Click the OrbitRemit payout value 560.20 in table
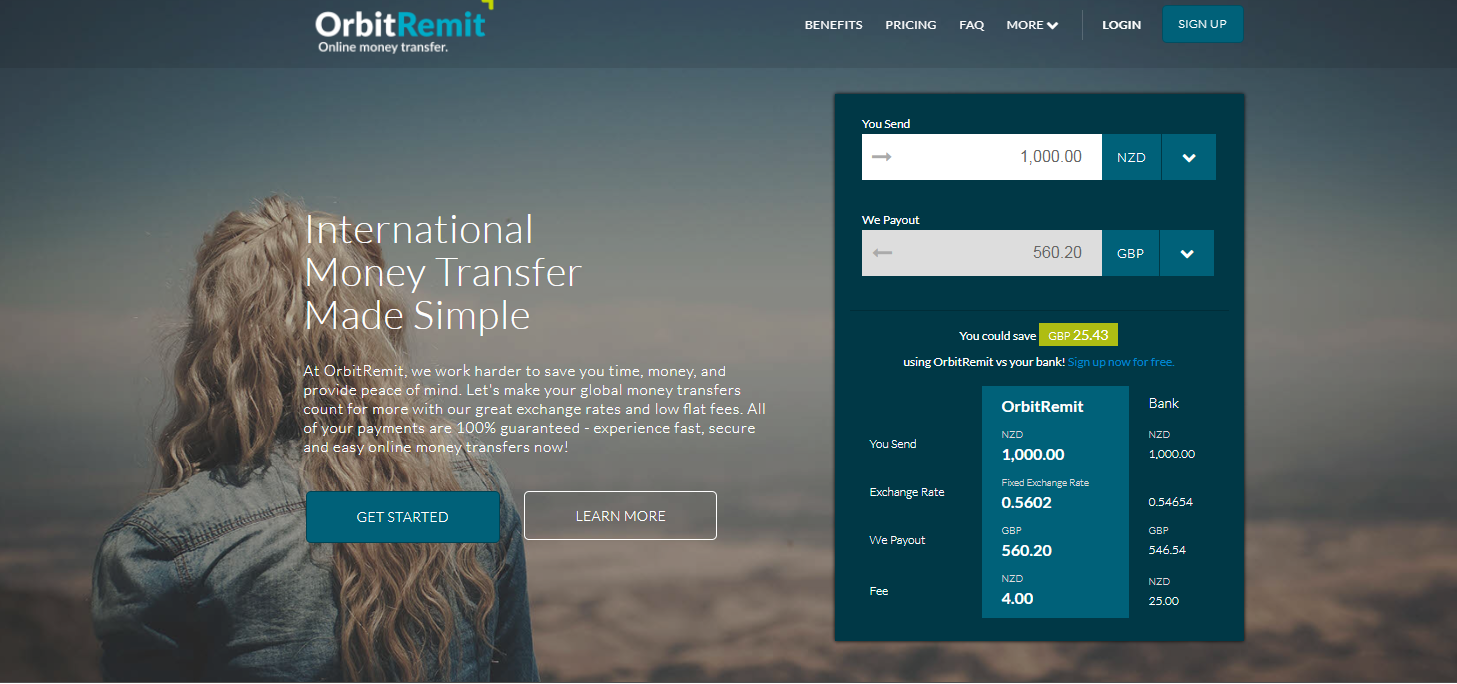 point(1026,551)
